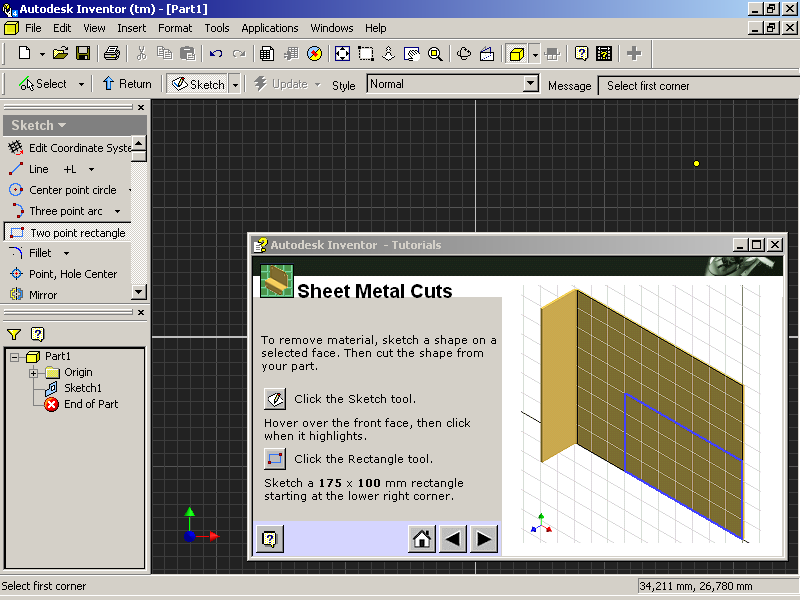Open the Insert menu
This screenshot has width=800, height=600.
pos(132,28)
